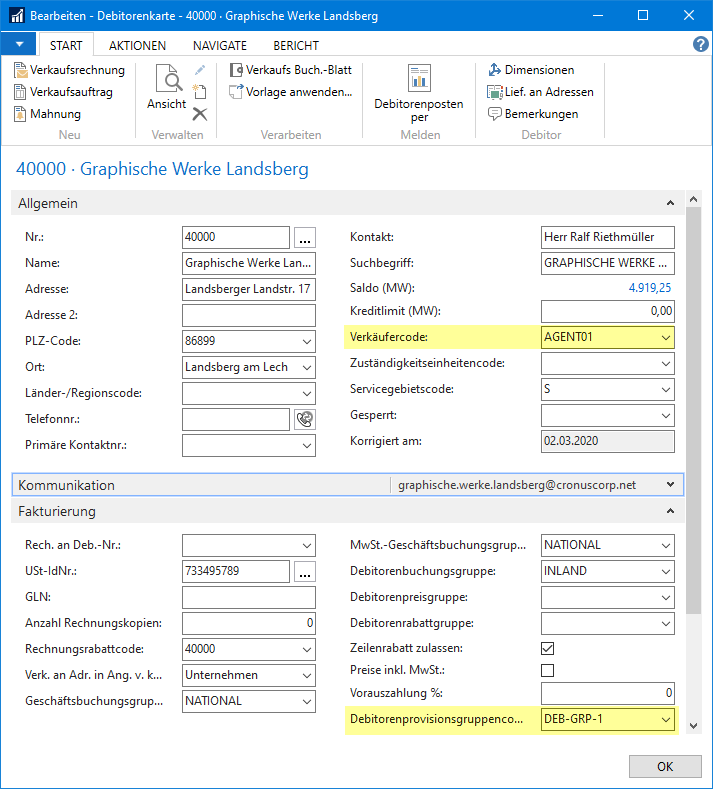Open Dimensionen for this customer

coord(530,70)
